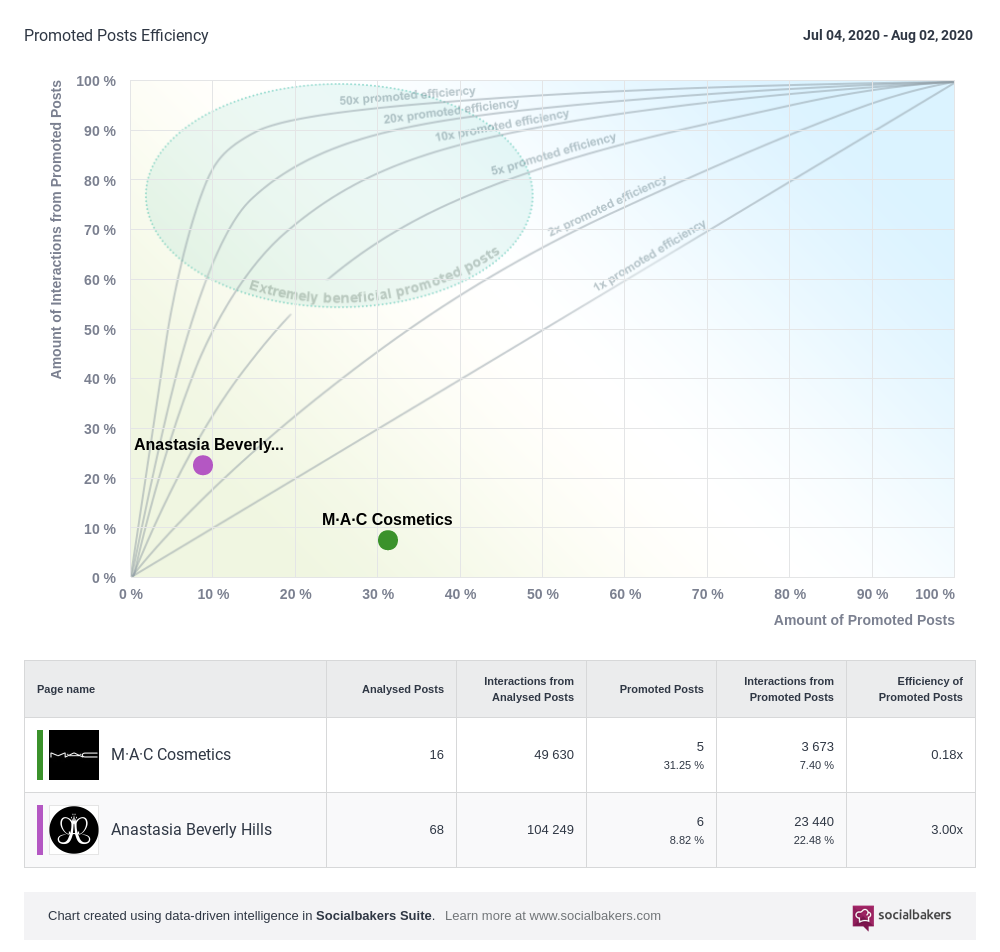
Task: Click the Analysed Posts column header
Action: 402,689
